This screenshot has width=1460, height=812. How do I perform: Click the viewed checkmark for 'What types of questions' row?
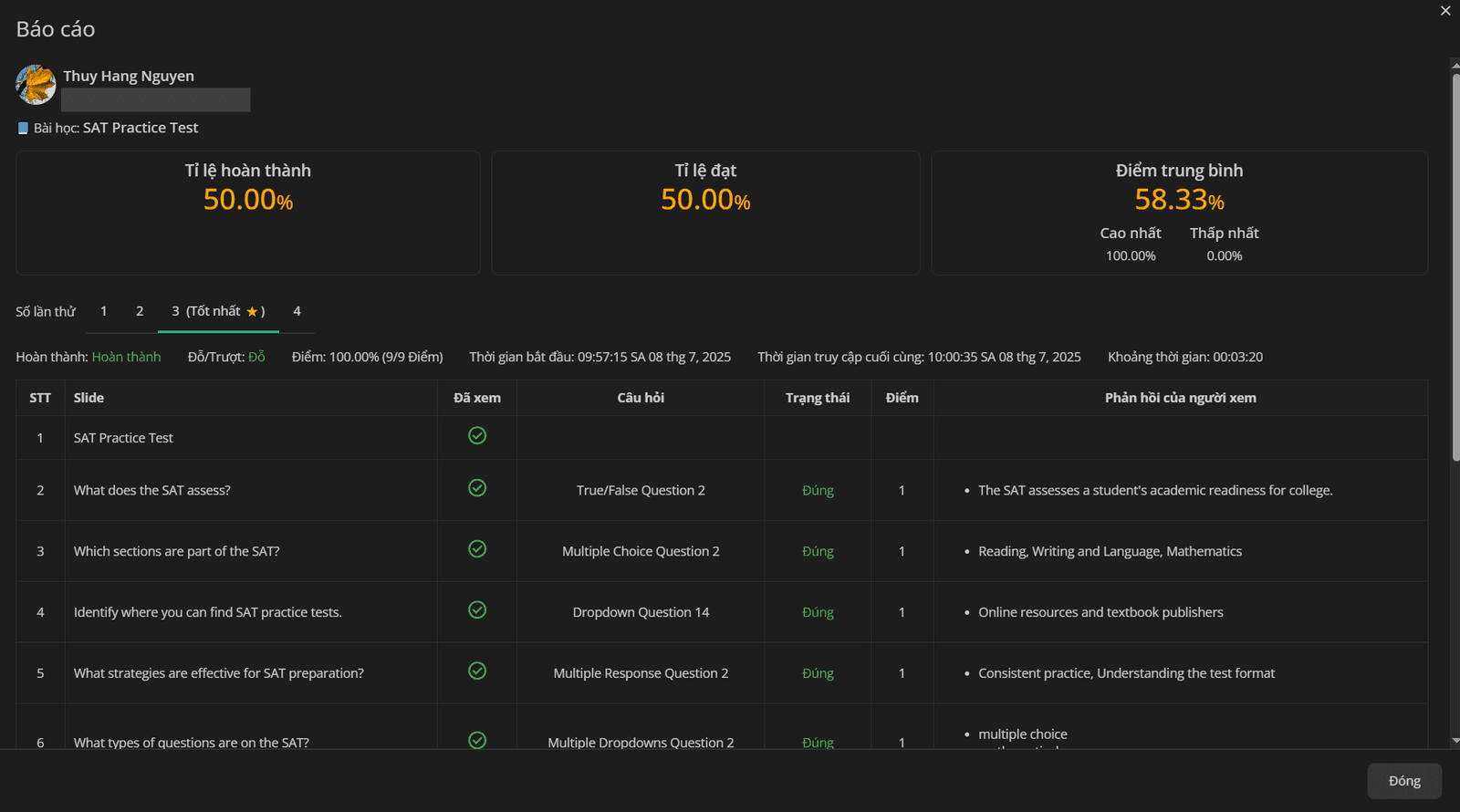coord(477,740)
